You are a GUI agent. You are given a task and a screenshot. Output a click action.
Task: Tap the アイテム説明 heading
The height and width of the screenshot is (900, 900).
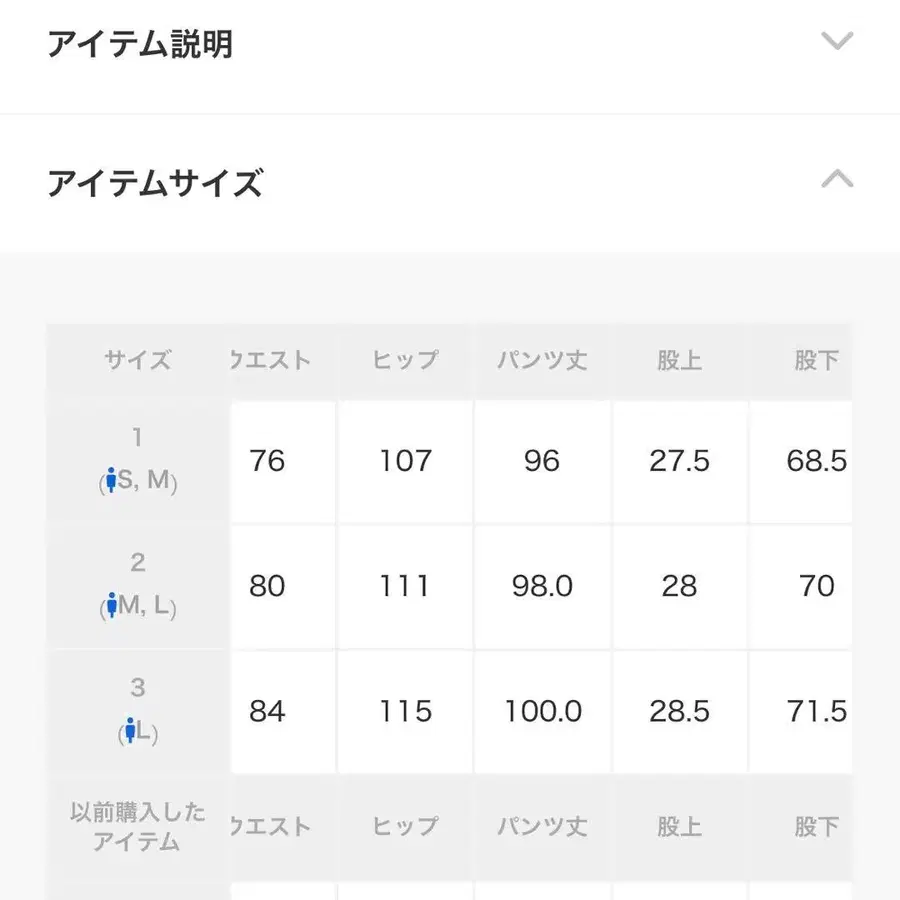coord(140,44)
